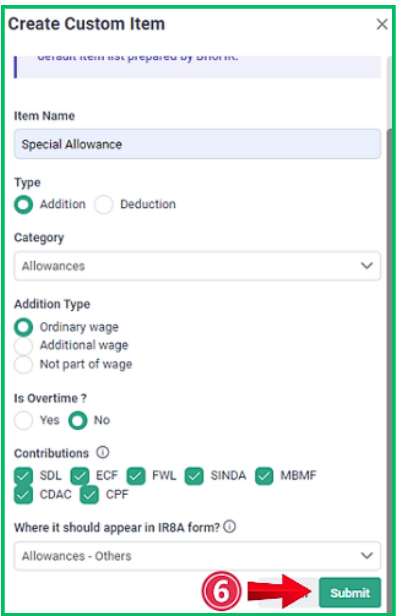Screen dimensions: 397x616
Task: Choose Additional wage addition type
Action: tap(24, 346)
